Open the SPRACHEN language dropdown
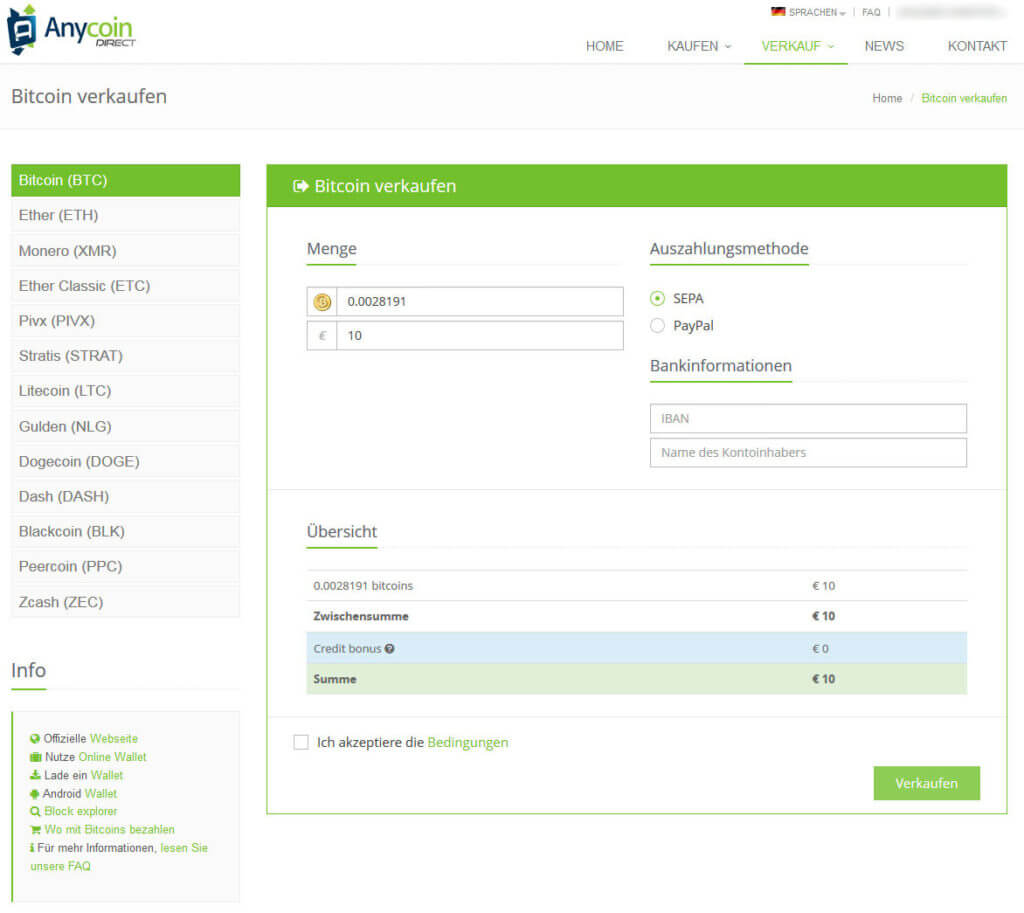 816,12
